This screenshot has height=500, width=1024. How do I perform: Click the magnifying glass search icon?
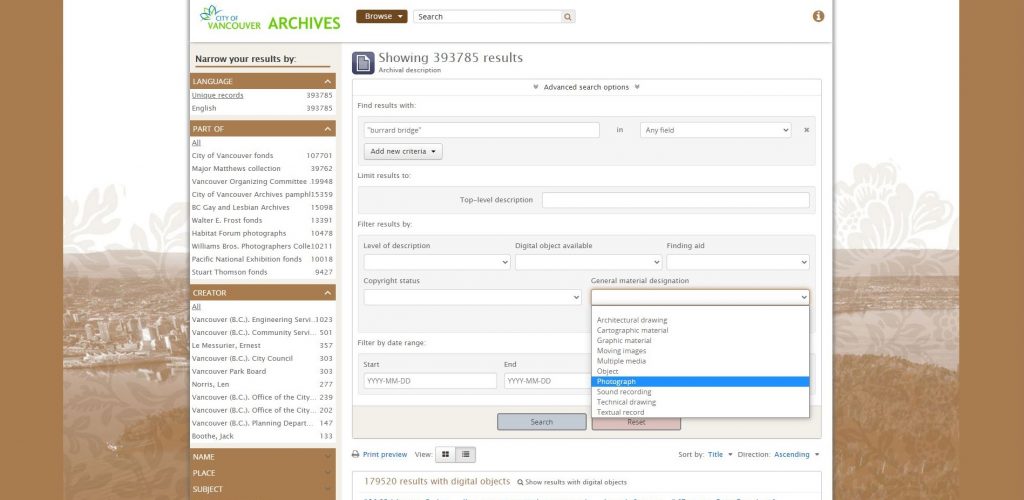568,17
